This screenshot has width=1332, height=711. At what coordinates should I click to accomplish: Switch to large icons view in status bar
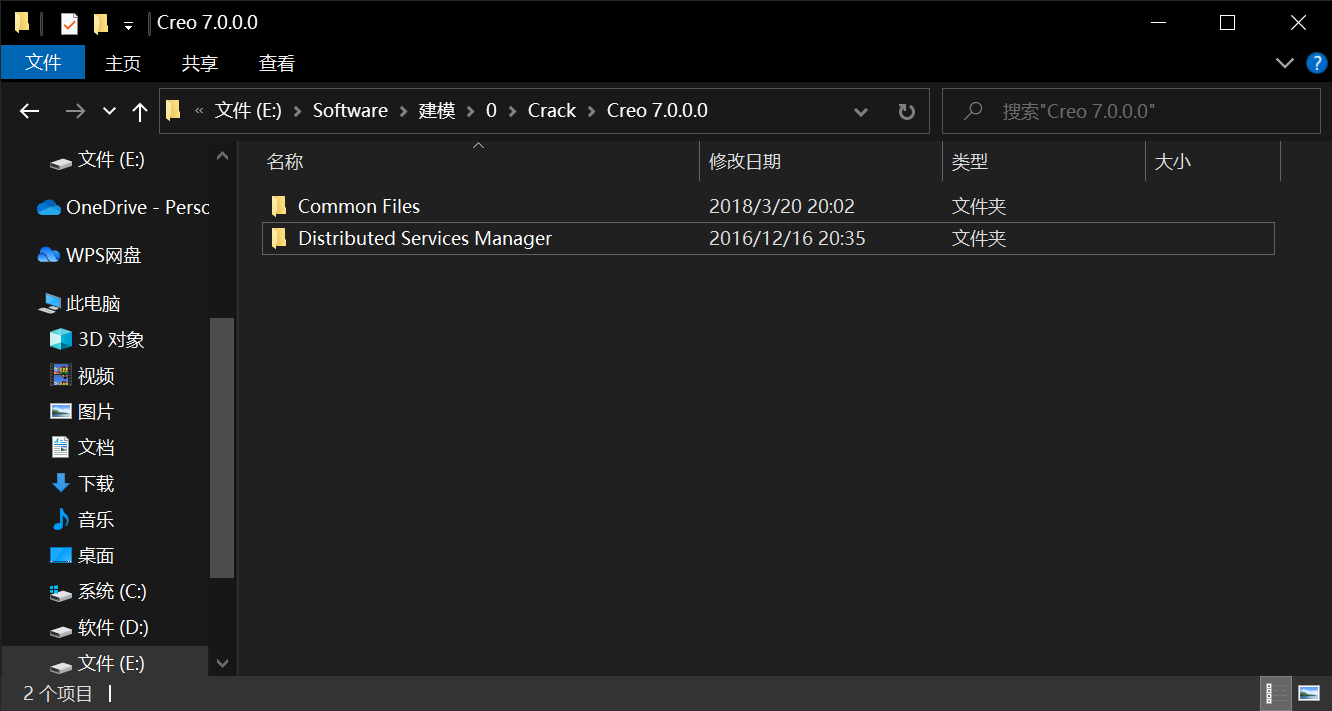pos(1308,692)
